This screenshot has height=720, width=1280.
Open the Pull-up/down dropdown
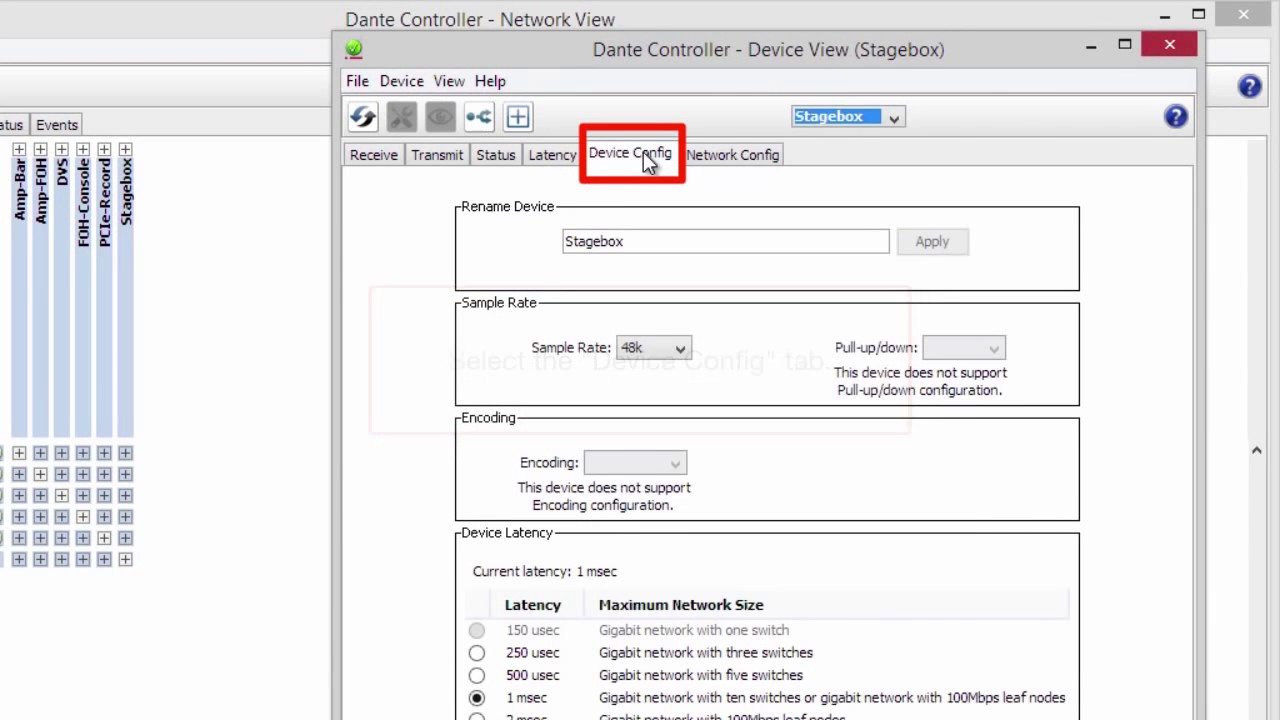pos(964,348)
